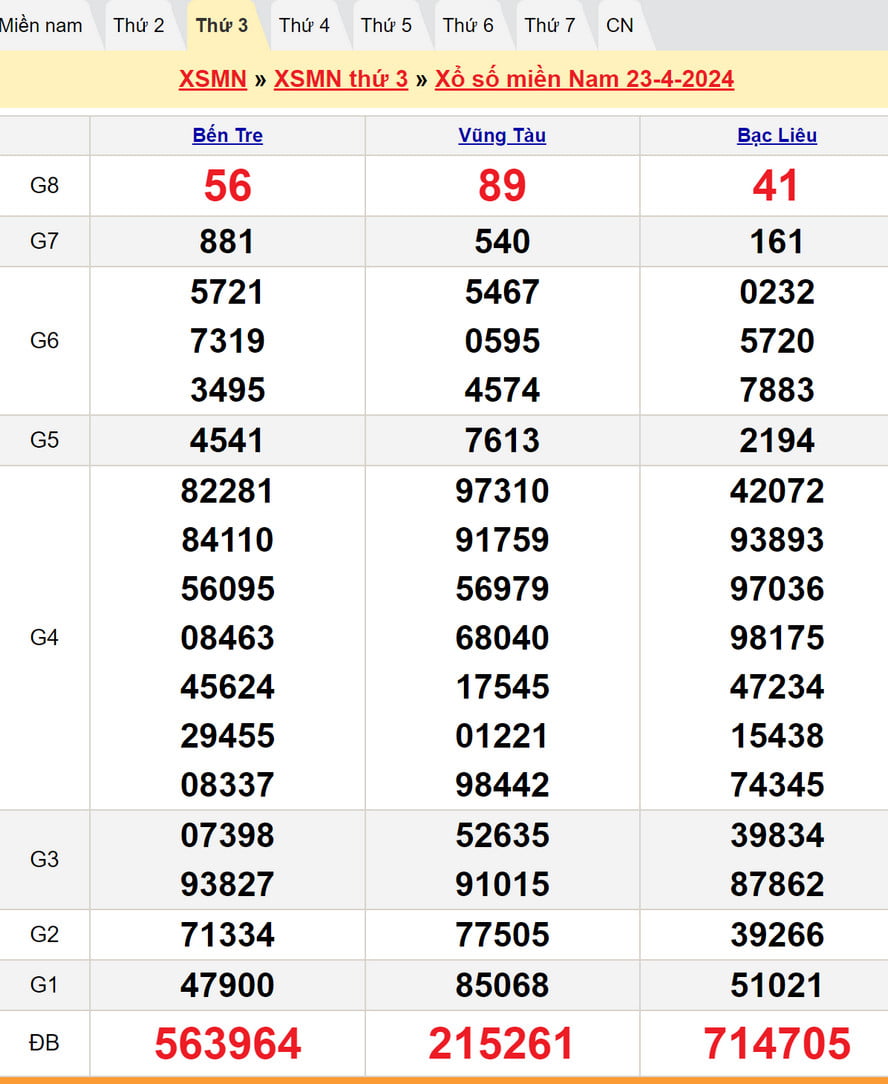Open the CN (Sunday) tab
This screenshot has width=888, height=1084.
tap(620, 25)
